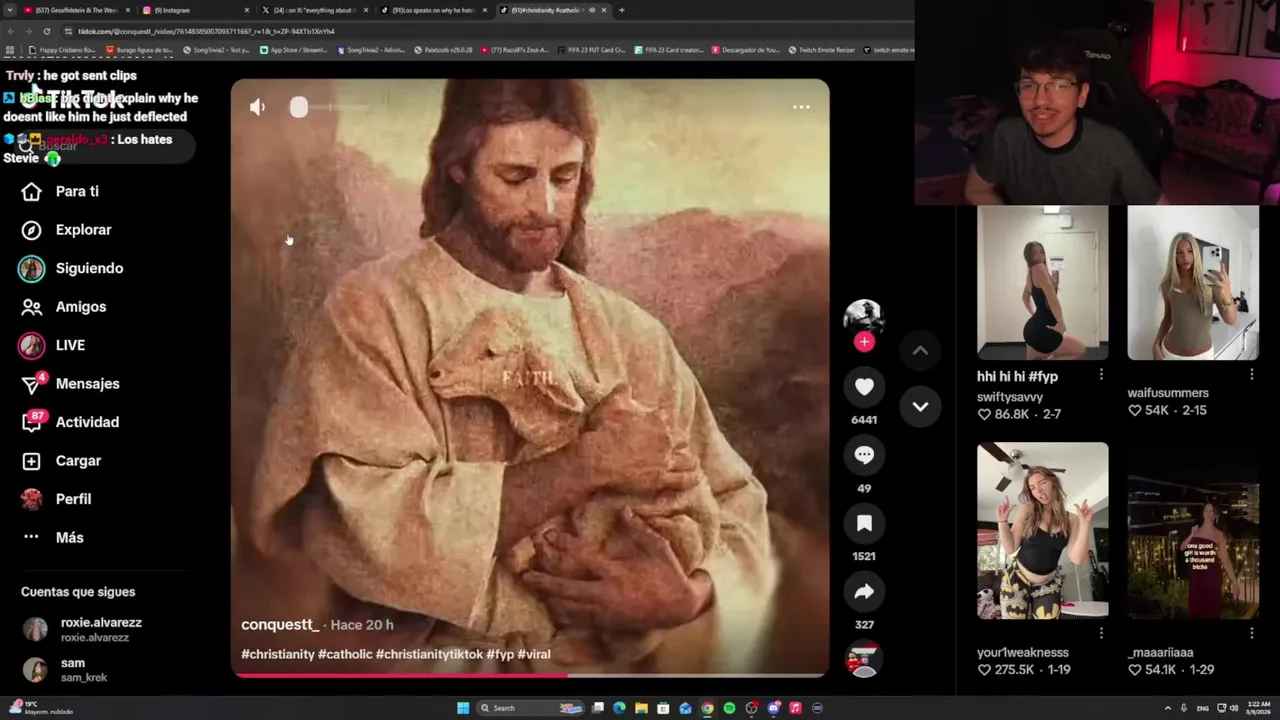Click the your1weaknesss username
This screenshot has width=1280, height=720.
coord(1023,652)
